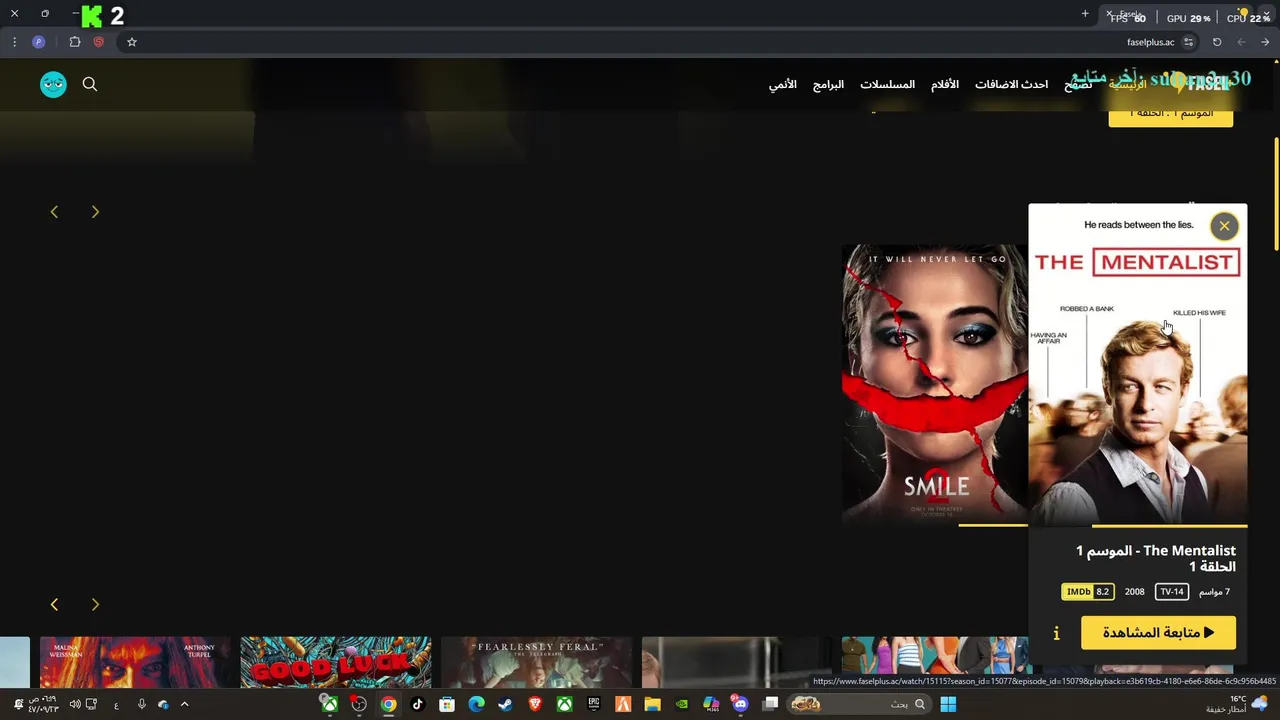
Task: Open the الأنمي menu item
Action: pos(783,84)
